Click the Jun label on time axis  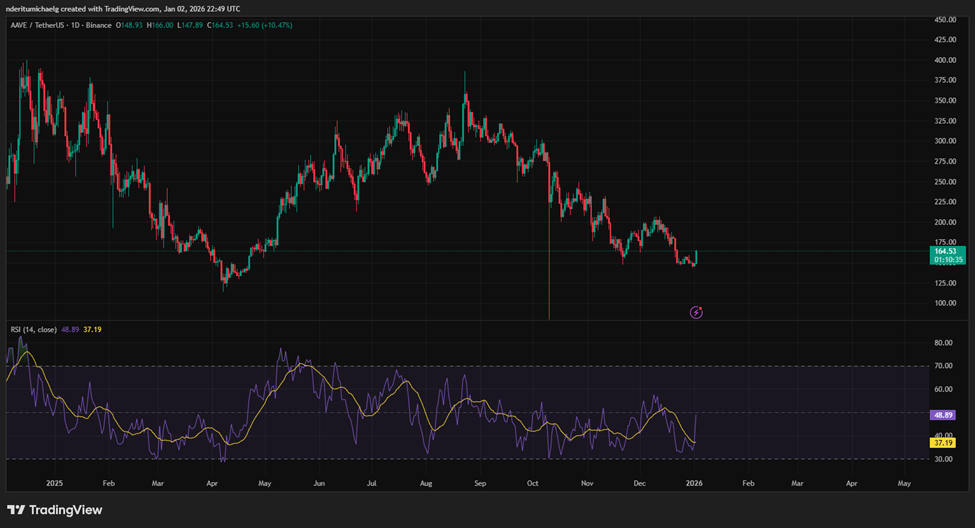319,481
